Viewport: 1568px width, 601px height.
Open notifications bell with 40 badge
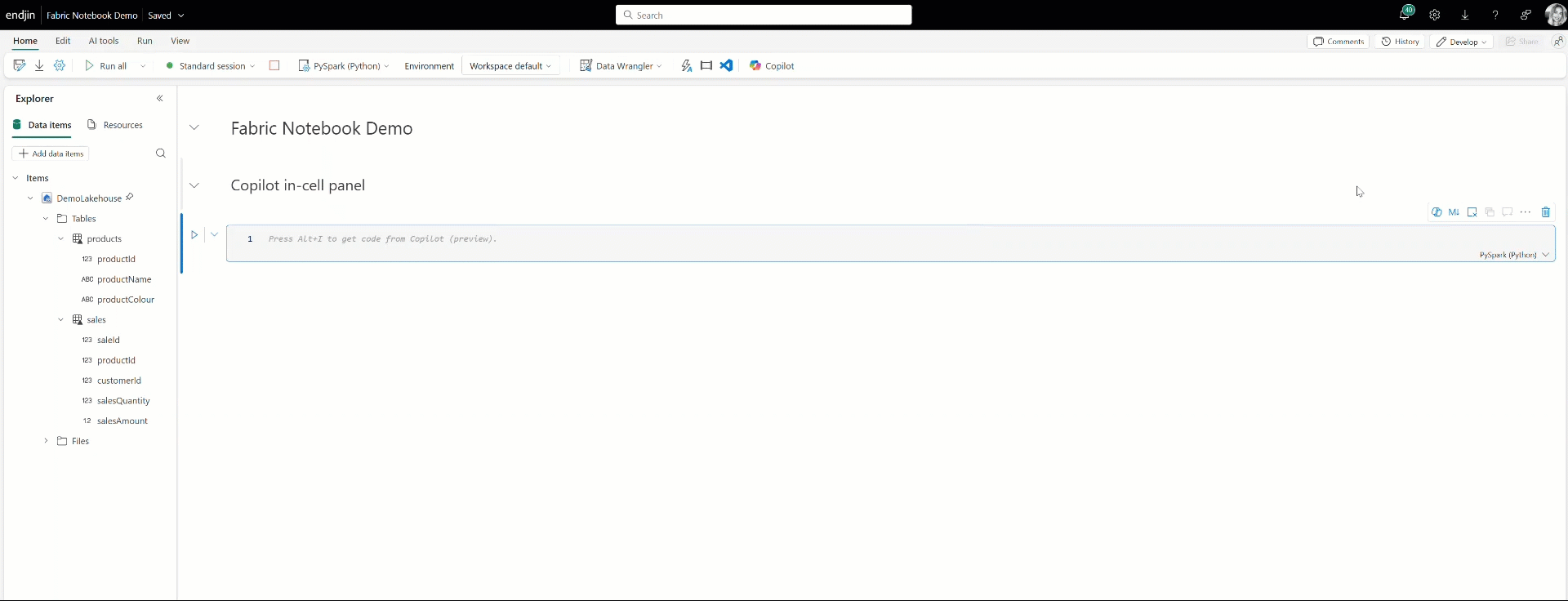(1405, 14)
